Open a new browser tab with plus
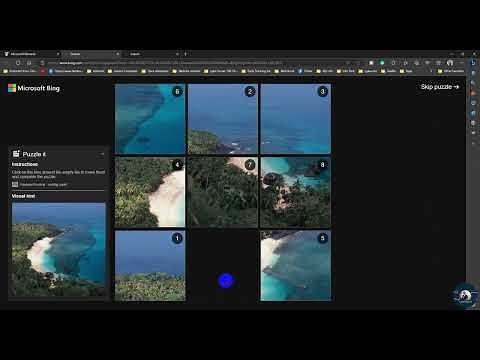Image resolution: width=480 pixels, height=360 pixels. [x=186, y=54]
